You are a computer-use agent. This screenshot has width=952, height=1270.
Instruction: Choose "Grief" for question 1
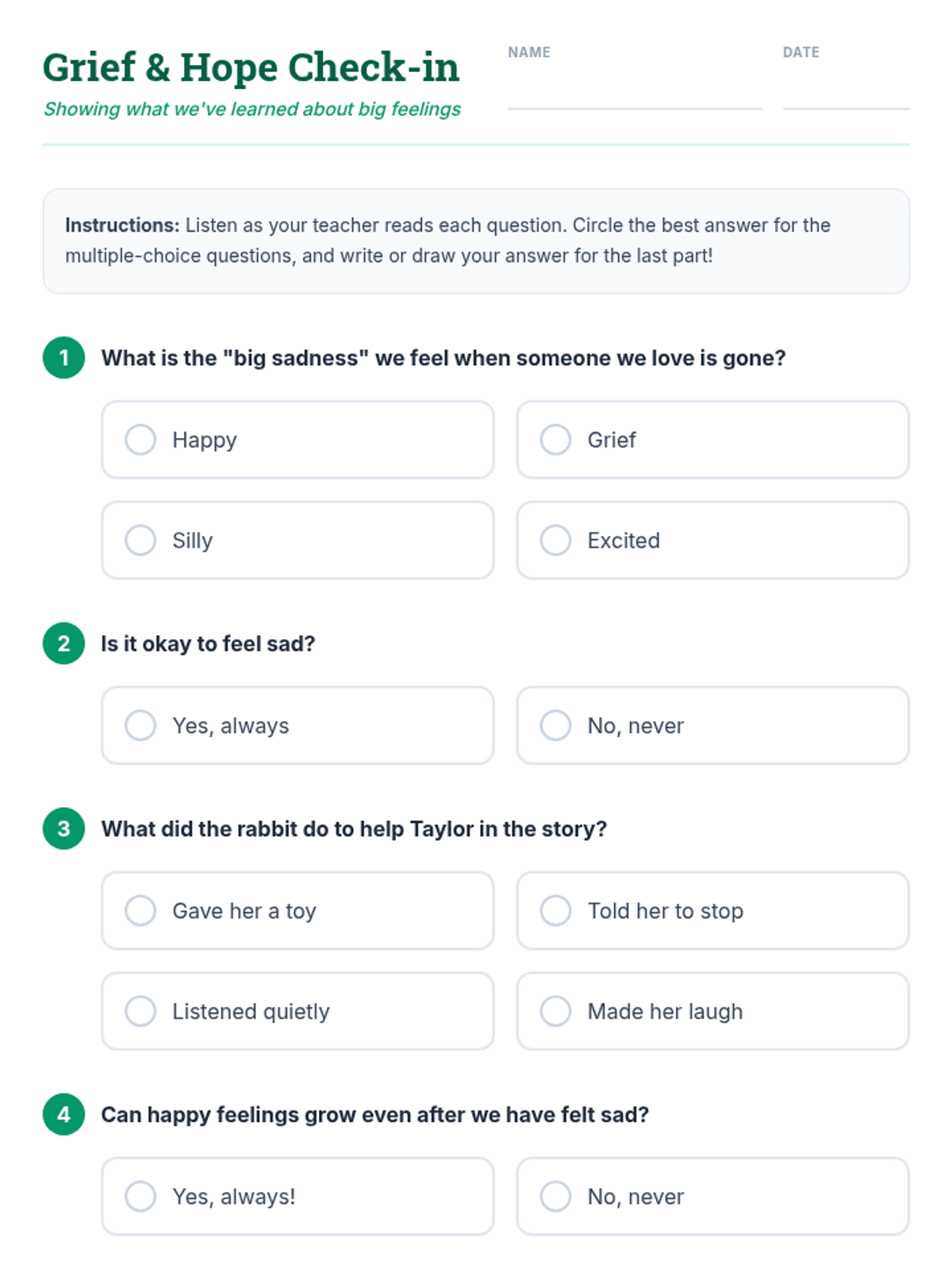(556, 440)
